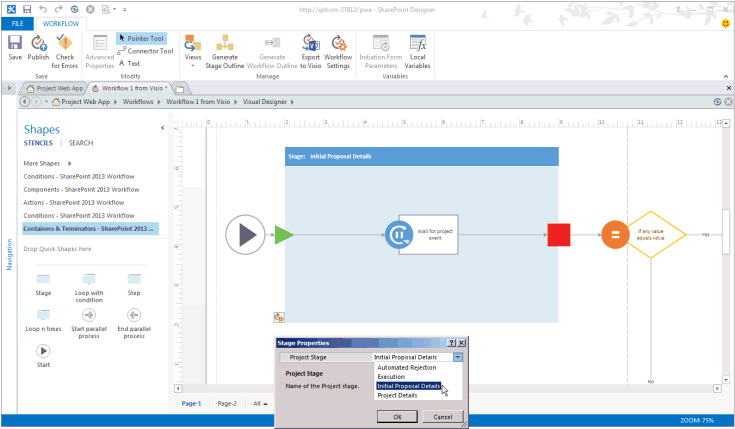Image resolution: width=735 pixels, height=429 pixels.
Task: Pick the Start shape in stencil
Action: coord(43,356)
